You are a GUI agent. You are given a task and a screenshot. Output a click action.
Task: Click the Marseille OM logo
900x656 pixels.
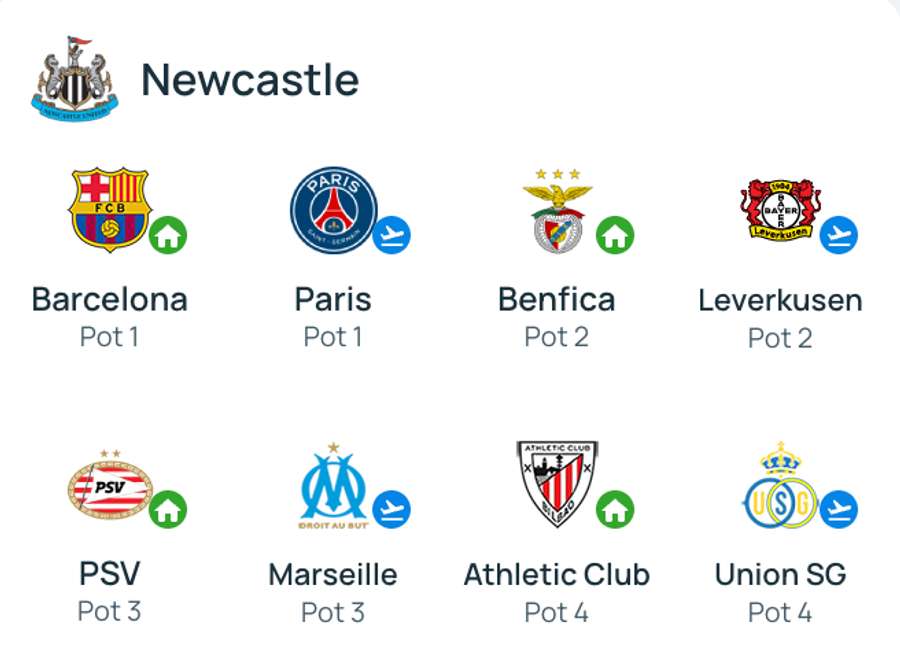[333, 486]
